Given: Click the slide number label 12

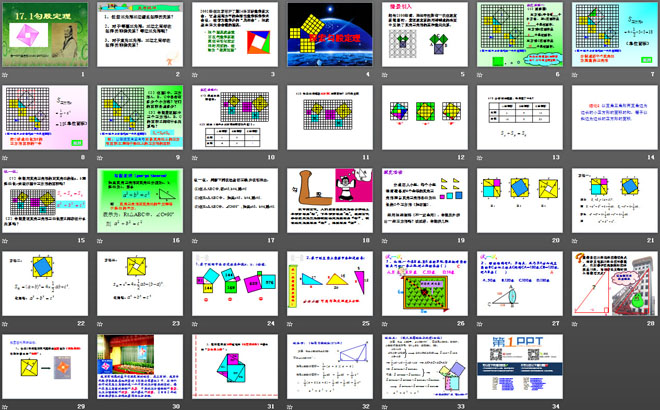Looking at the screenshot, I should tap(461, 157).
